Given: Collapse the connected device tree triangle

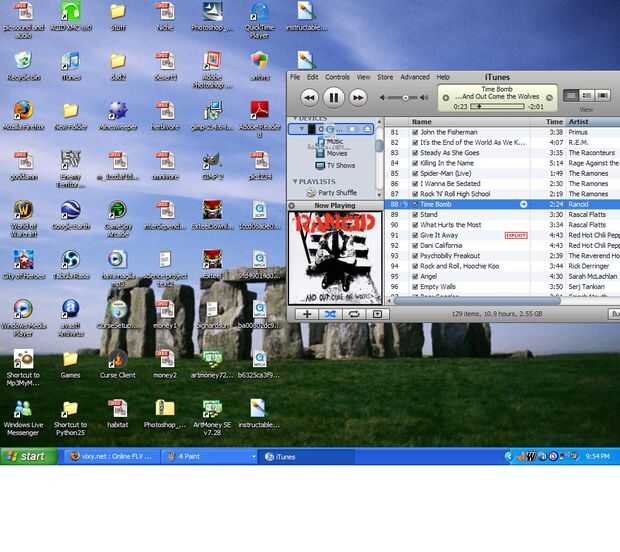Looking at the screenshot, I should (302, 129).
